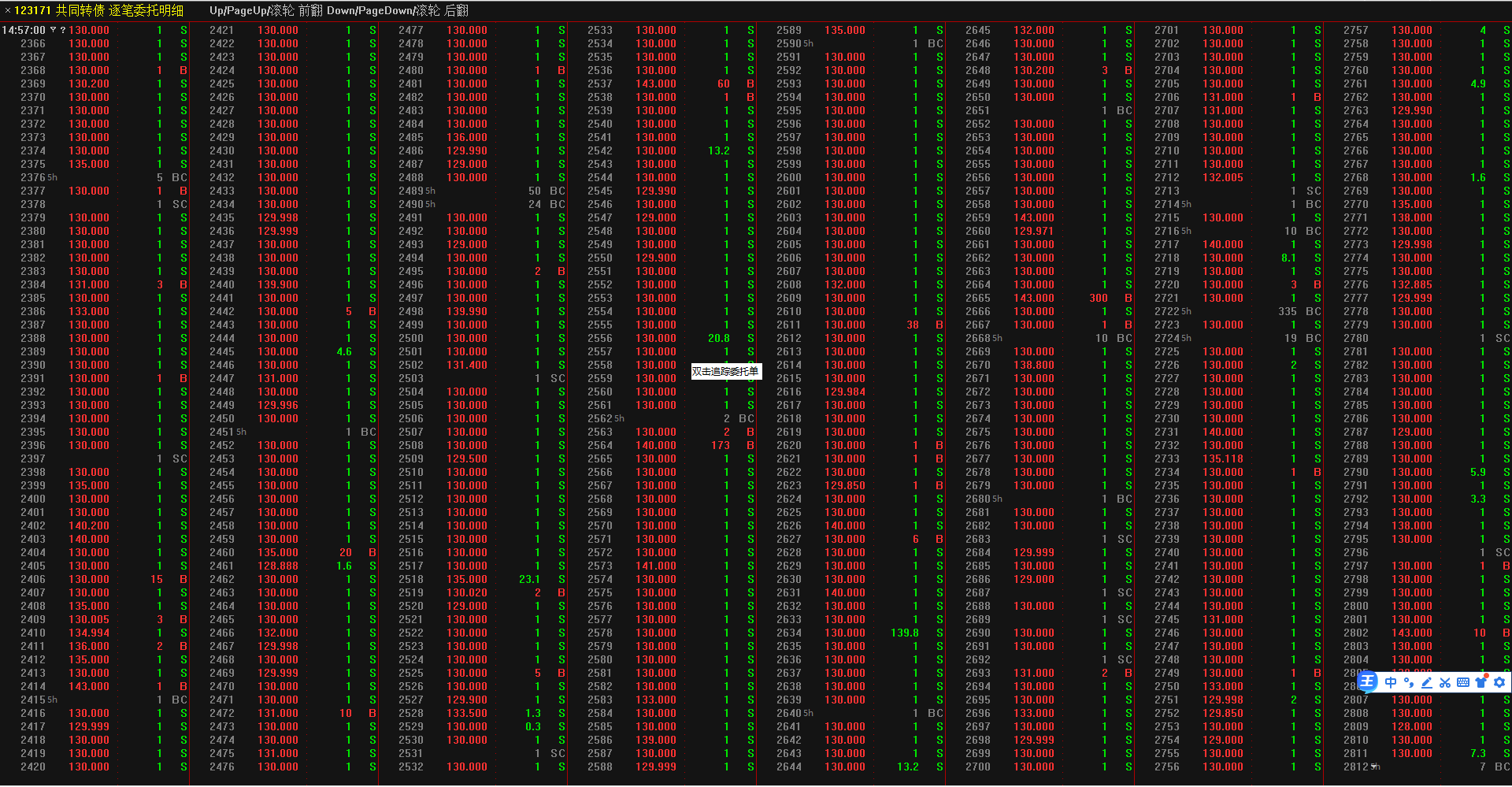Expand the filter triangle beside 14:57:00
This screenshot has height=787, width=1512.
(x=54, y=31)
